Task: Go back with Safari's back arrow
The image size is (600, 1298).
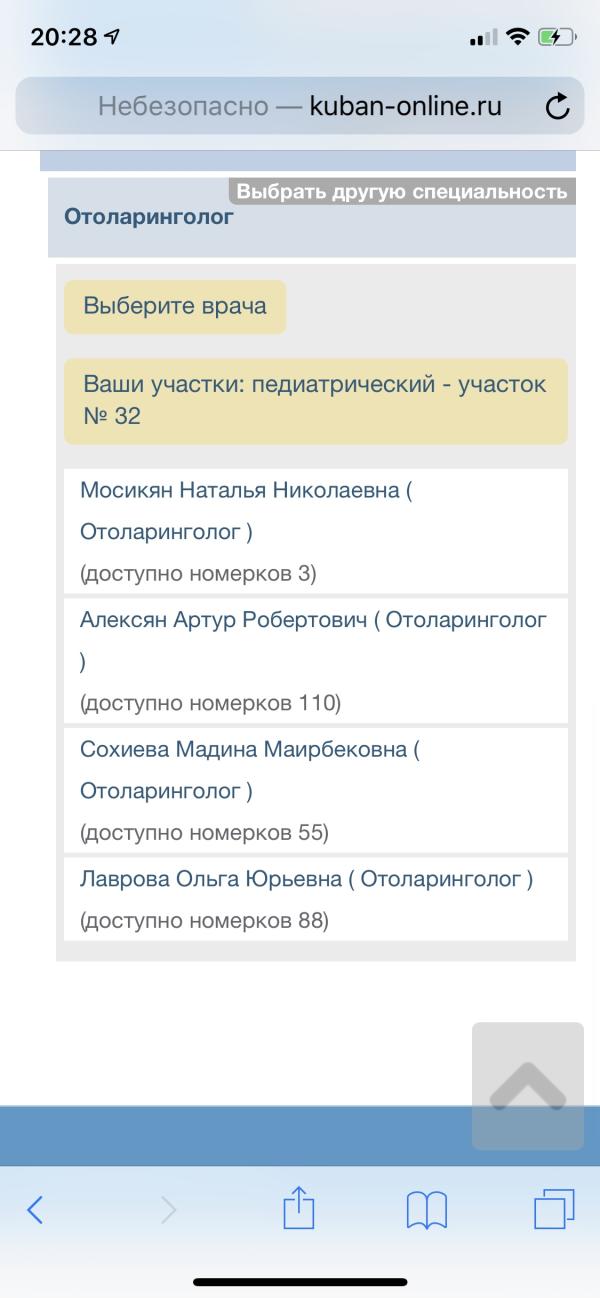Action: tap(35, 1210)
